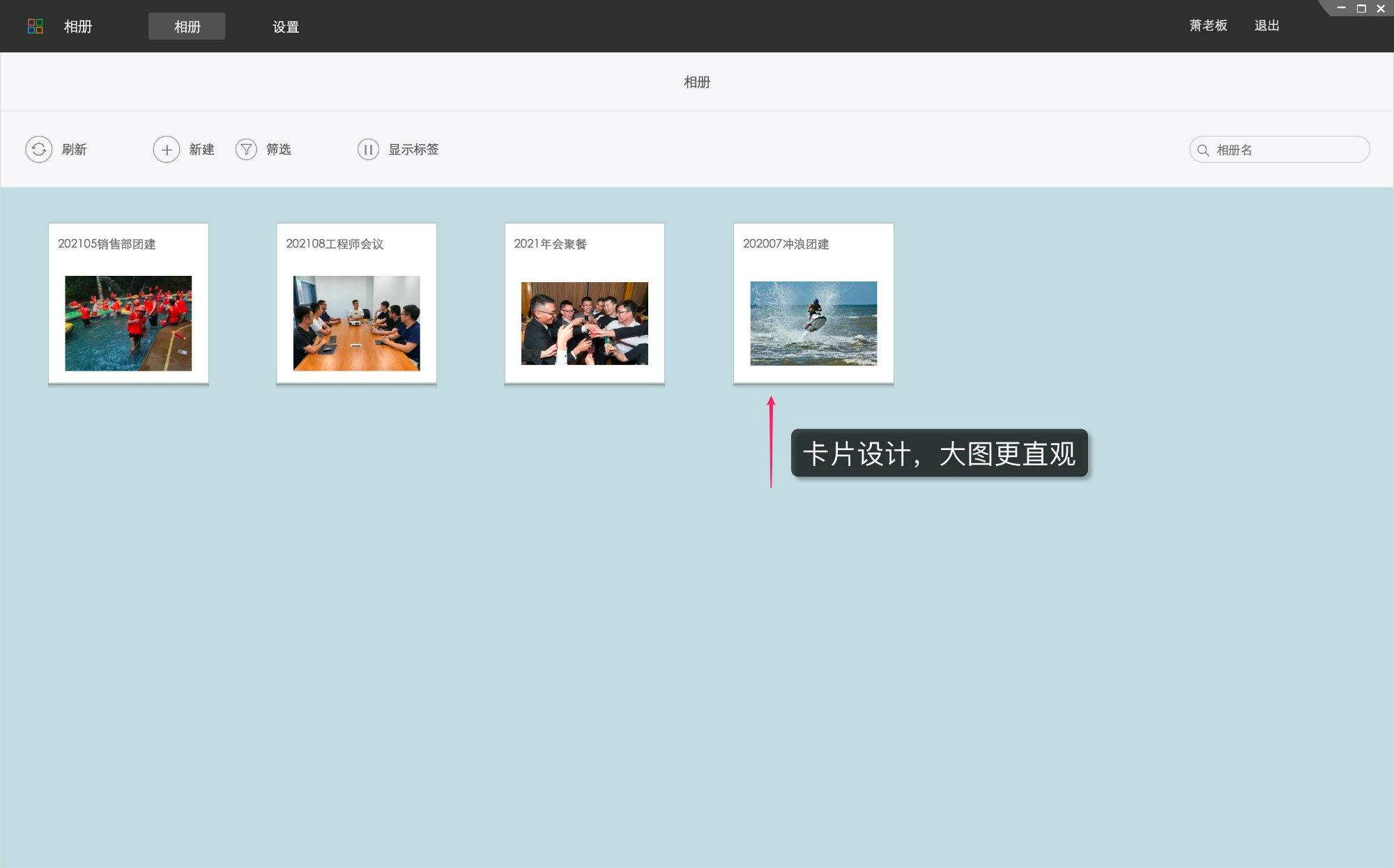Switch to the 相册 tab
The height and width of the screenshot is (868, 1394).
pos(187,26)
